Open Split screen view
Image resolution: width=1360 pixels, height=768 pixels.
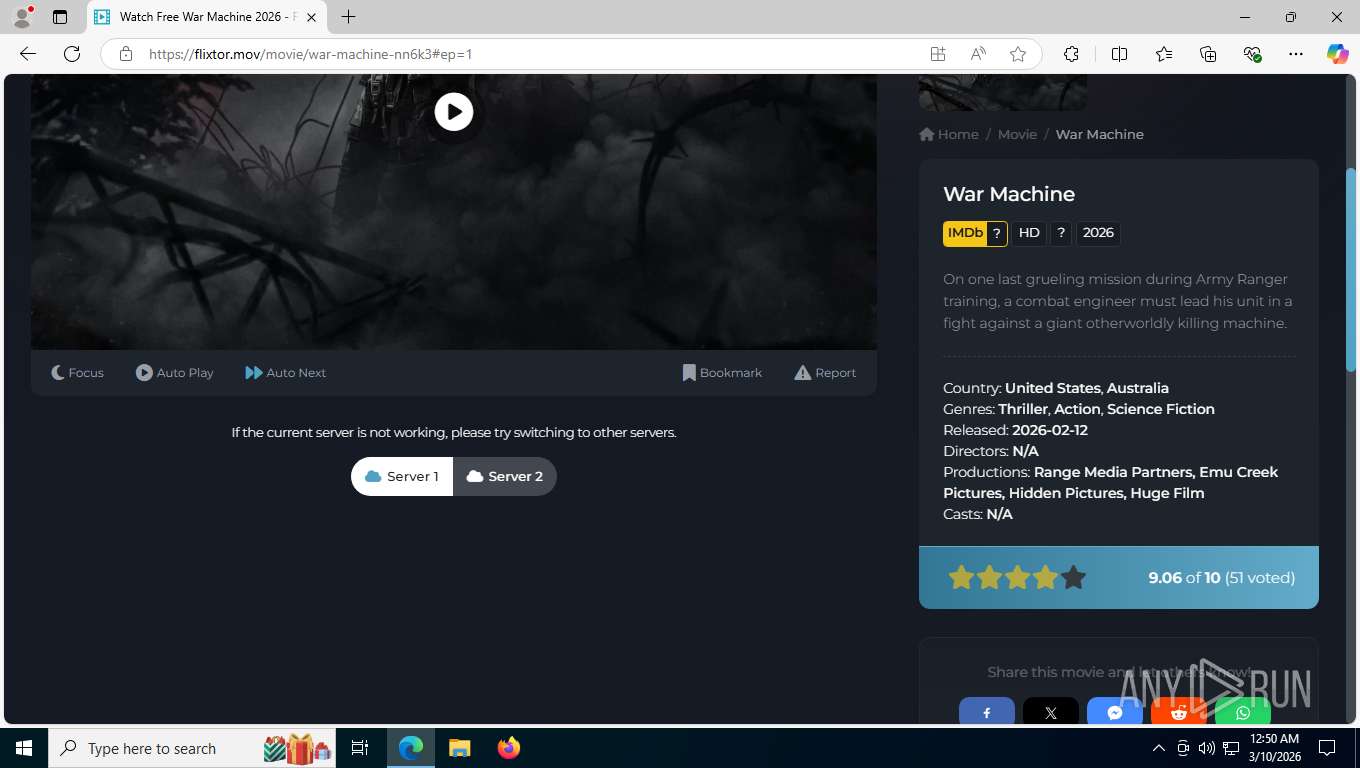tap(1119, 54)
